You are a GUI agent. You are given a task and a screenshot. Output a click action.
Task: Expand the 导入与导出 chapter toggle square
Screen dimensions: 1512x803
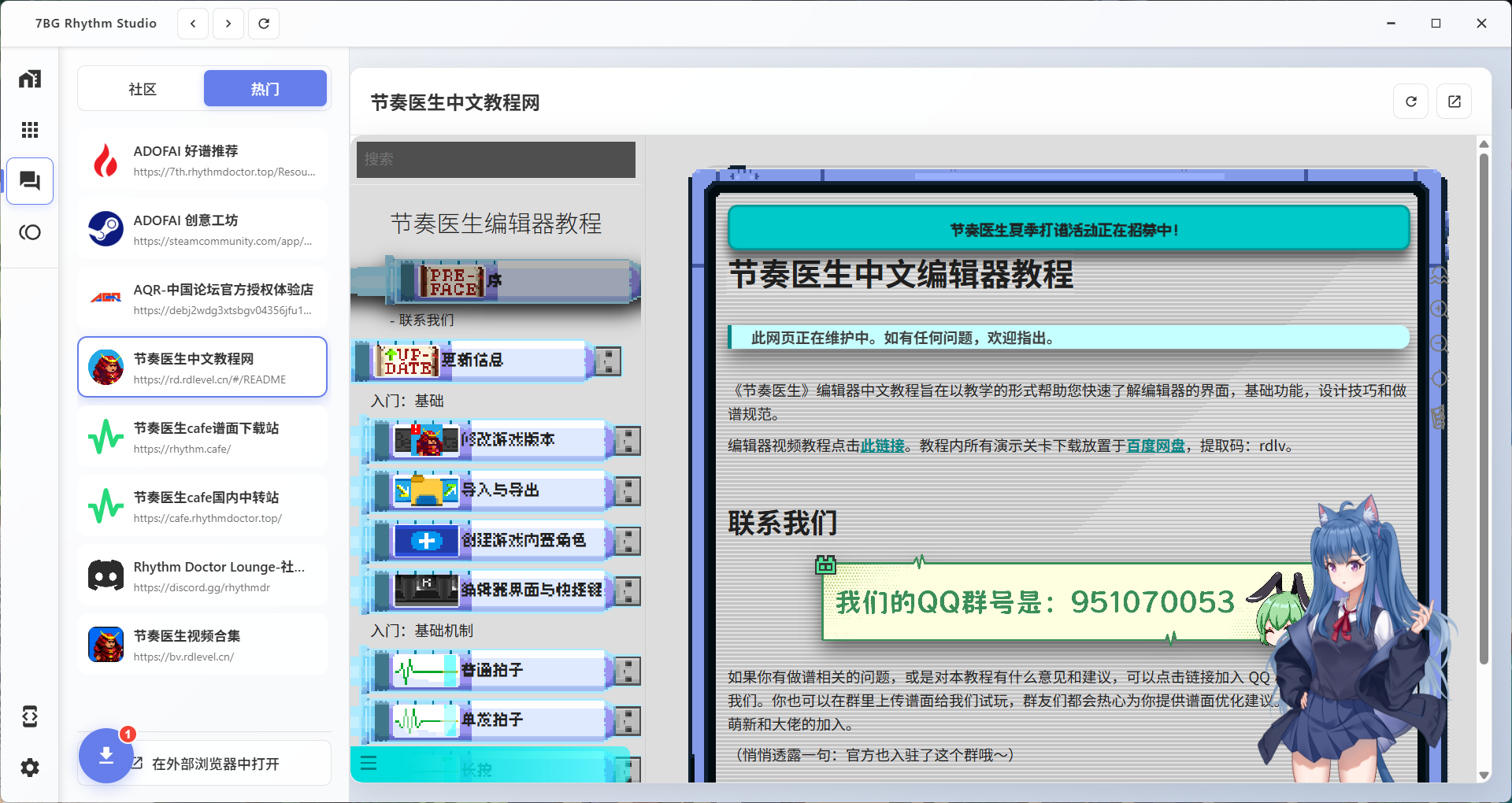[x=626, y=490]
